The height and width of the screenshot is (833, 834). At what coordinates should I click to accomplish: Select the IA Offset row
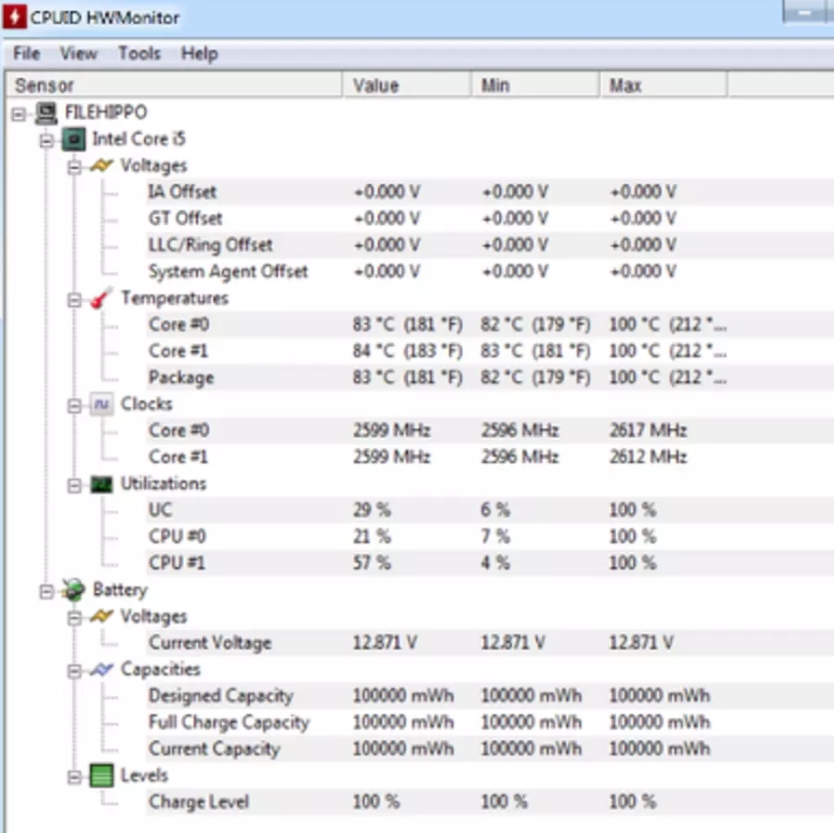[x=489, y=192]
